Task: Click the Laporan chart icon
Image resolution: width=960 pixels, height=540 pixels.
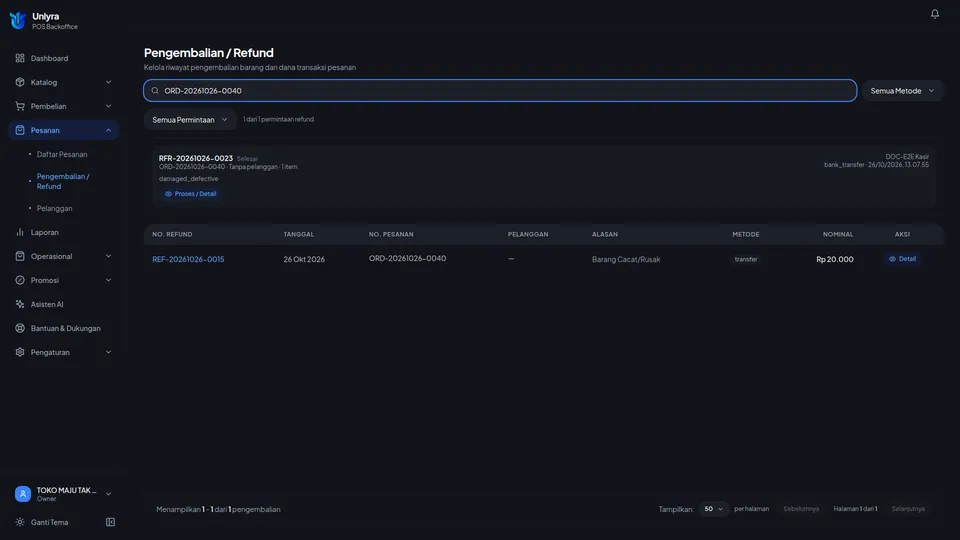Action: pos(20,232)
